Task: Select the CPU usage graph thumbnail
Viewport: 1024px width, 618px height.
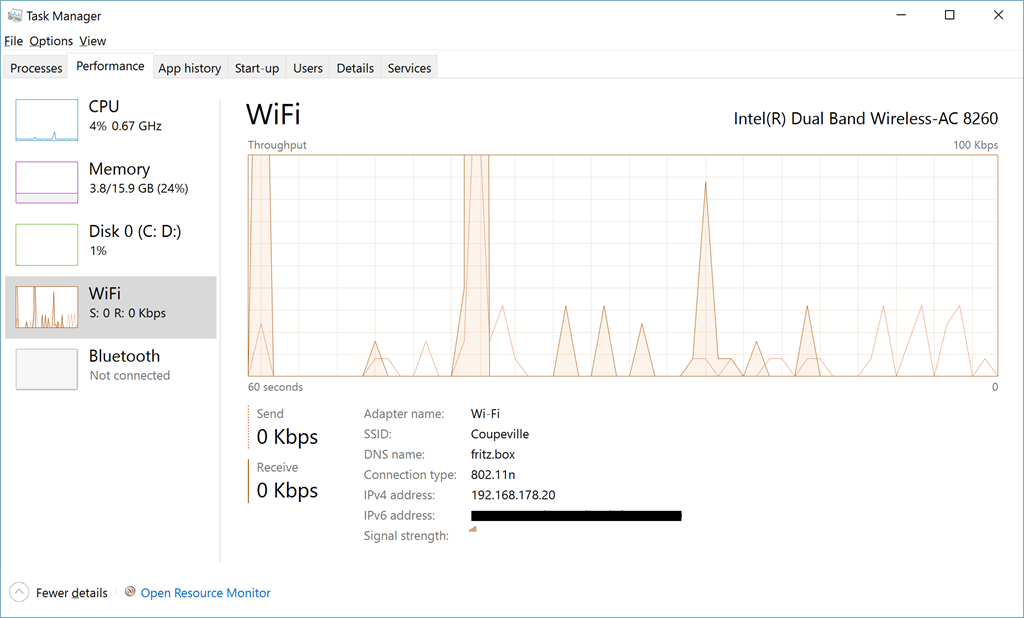Action: pos(47,120)
